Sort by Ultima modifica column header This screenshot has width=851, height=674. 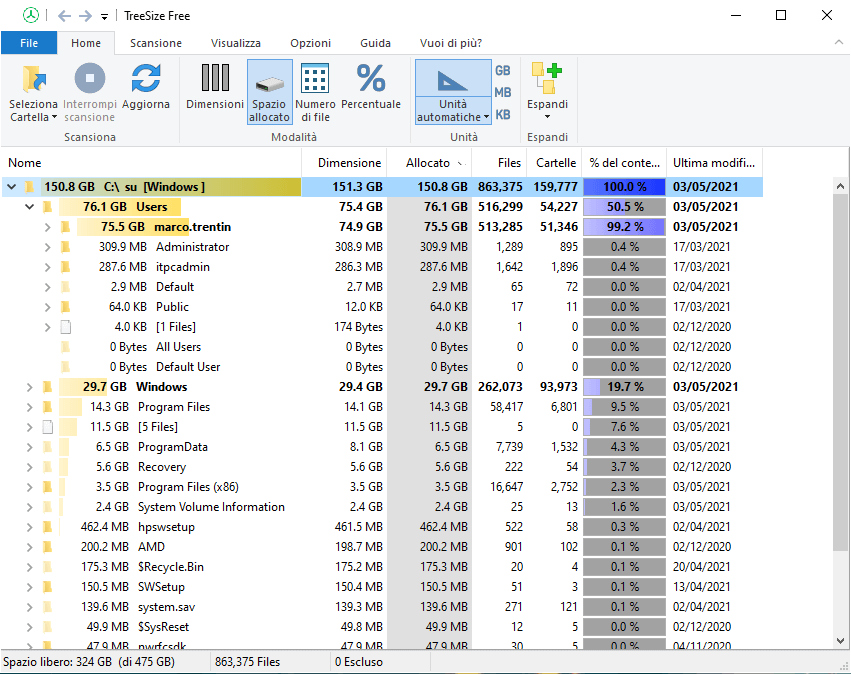714,163
